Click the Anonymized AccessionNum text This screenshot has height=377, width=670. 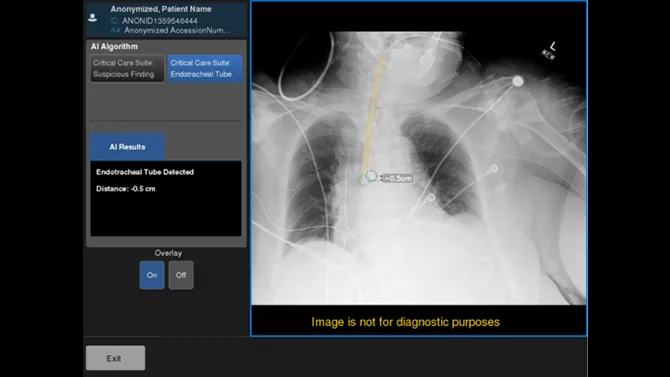pyautogui.click(x=177, y=30)
